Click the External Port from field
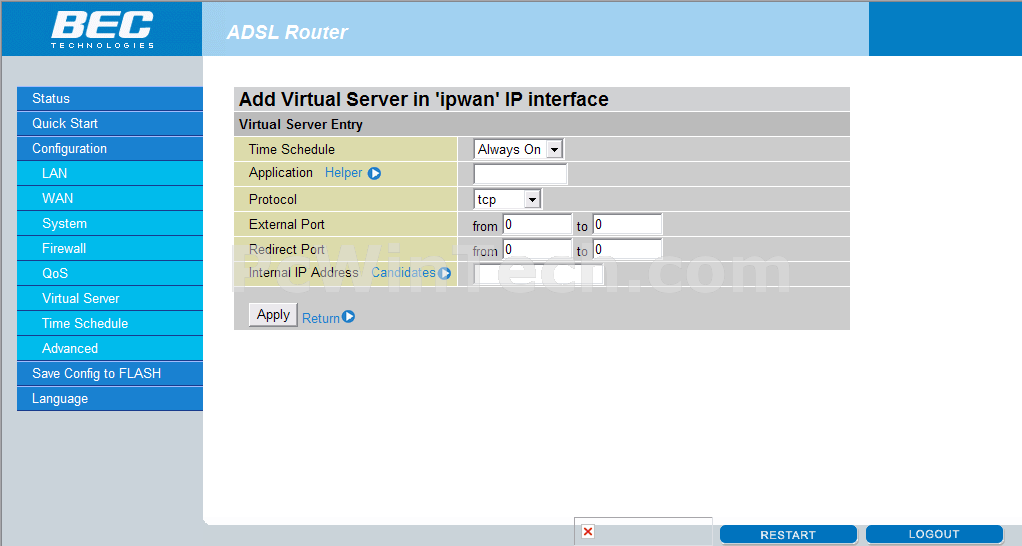This screenshot has width=1022, height=546. [537, 224]
